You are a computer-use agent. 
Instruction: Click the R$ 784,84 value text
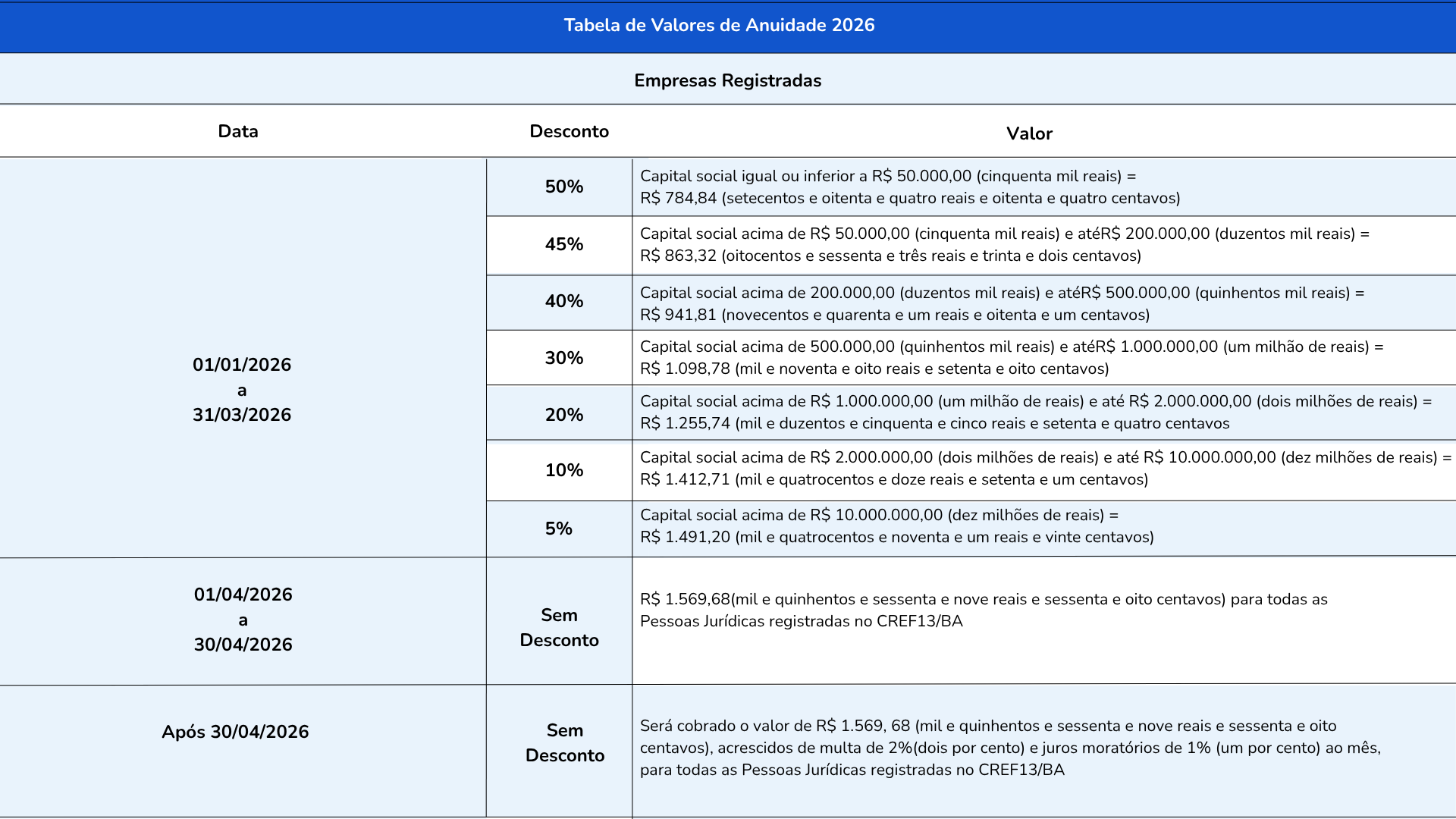(x=678, y=198)
